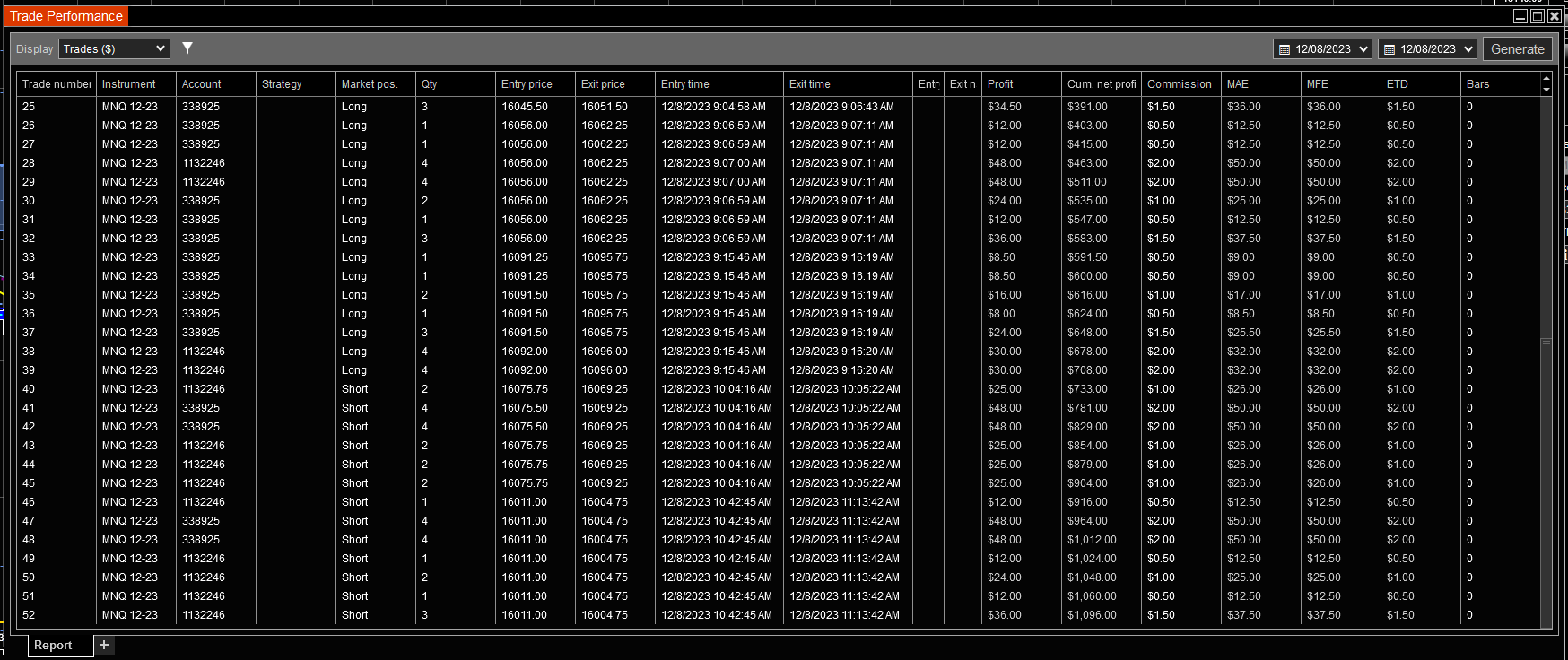
Task: Select cumulative net profit $463.00
Action: coord(1102,163)
